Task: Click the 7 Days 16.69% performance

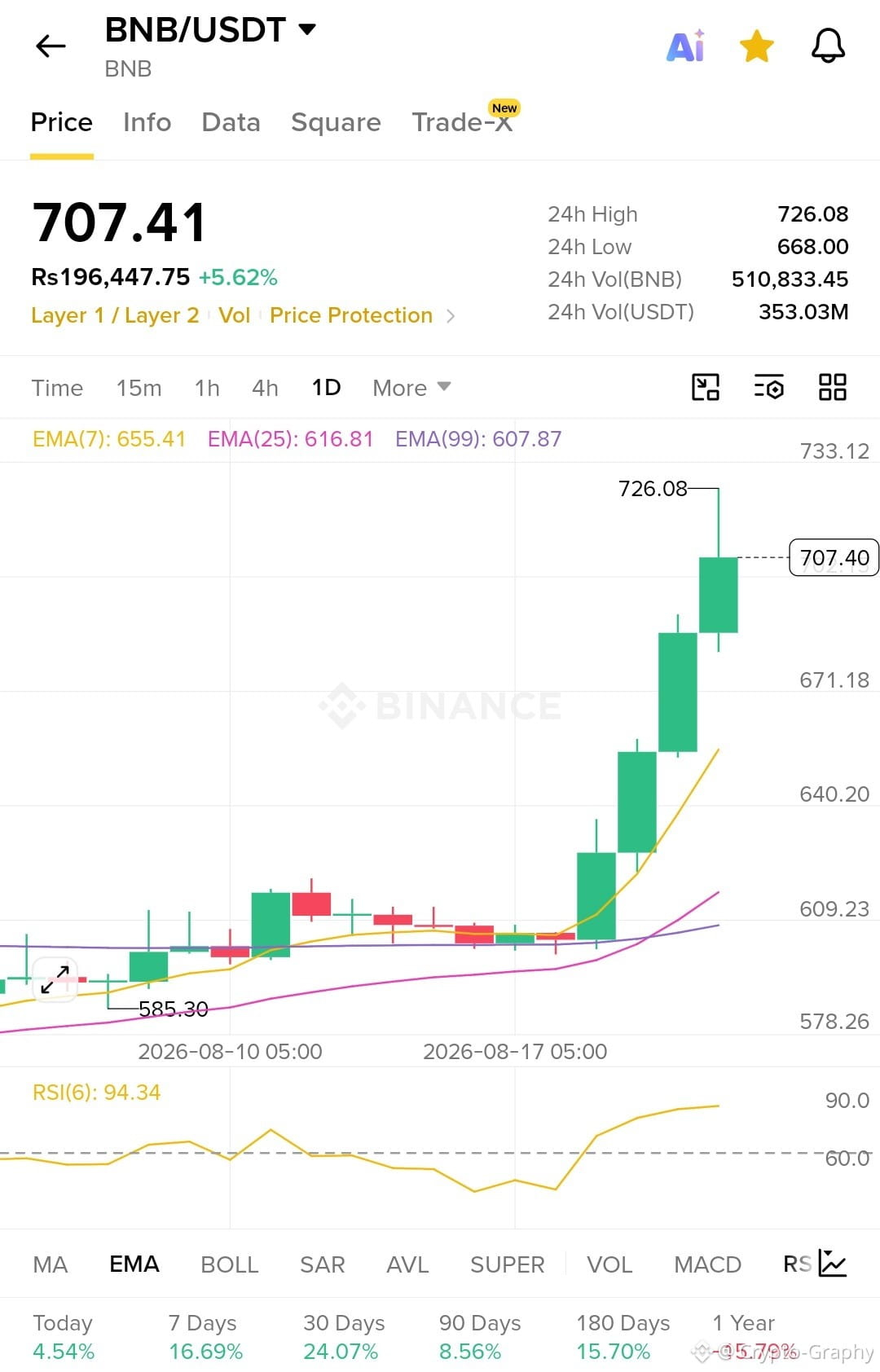Action: (x=205, y=1337)
